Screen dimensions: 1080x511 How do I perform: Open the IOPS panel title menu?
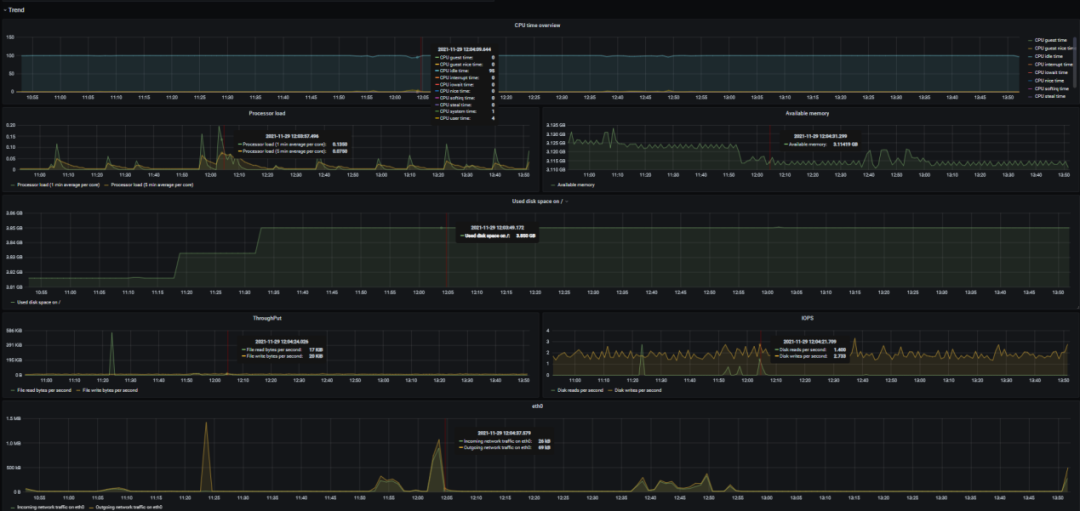pyautogui.click(x=808, y=318)
